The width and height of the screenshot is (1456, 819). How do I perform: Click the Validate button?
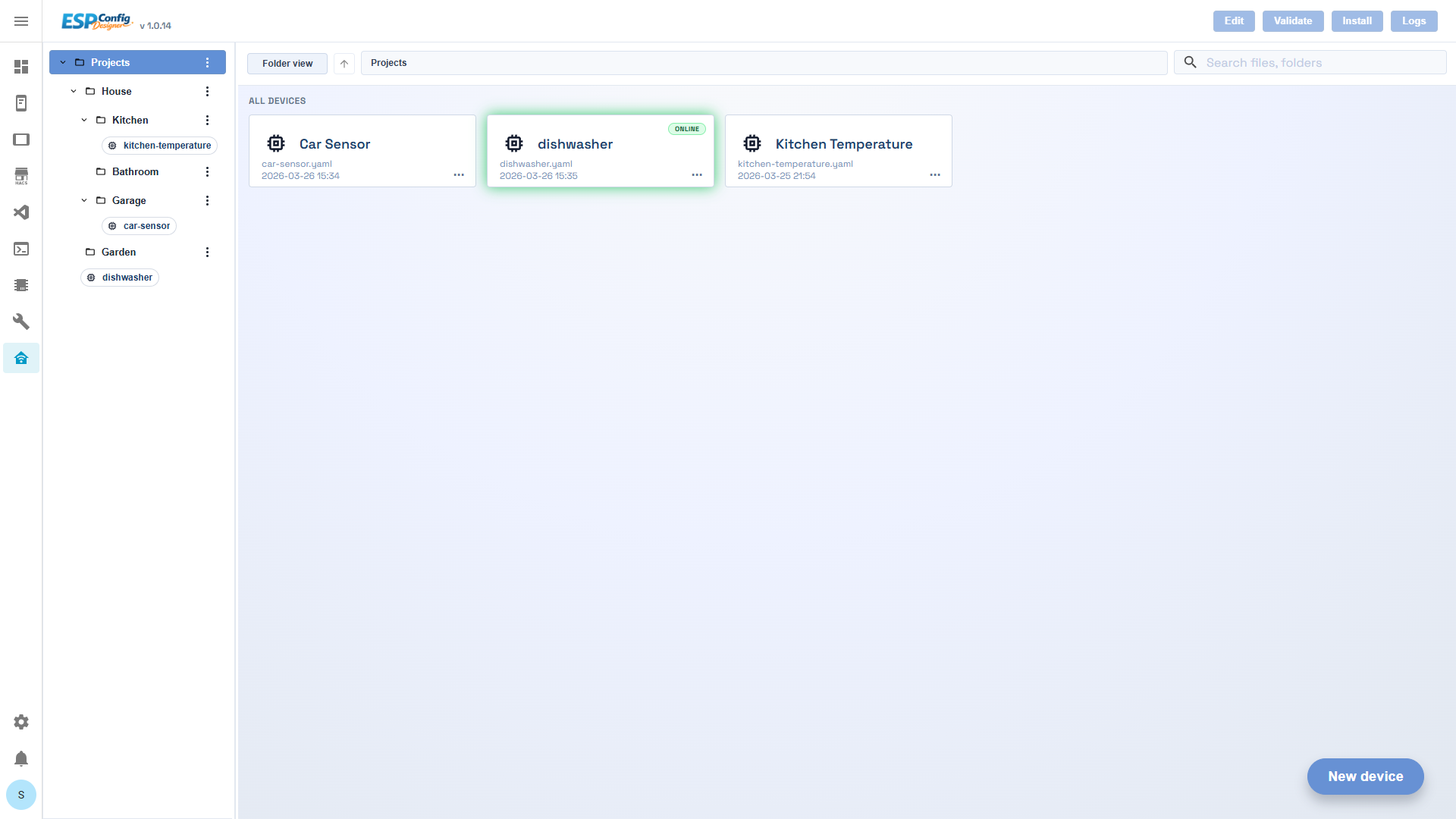(1293, 21)
